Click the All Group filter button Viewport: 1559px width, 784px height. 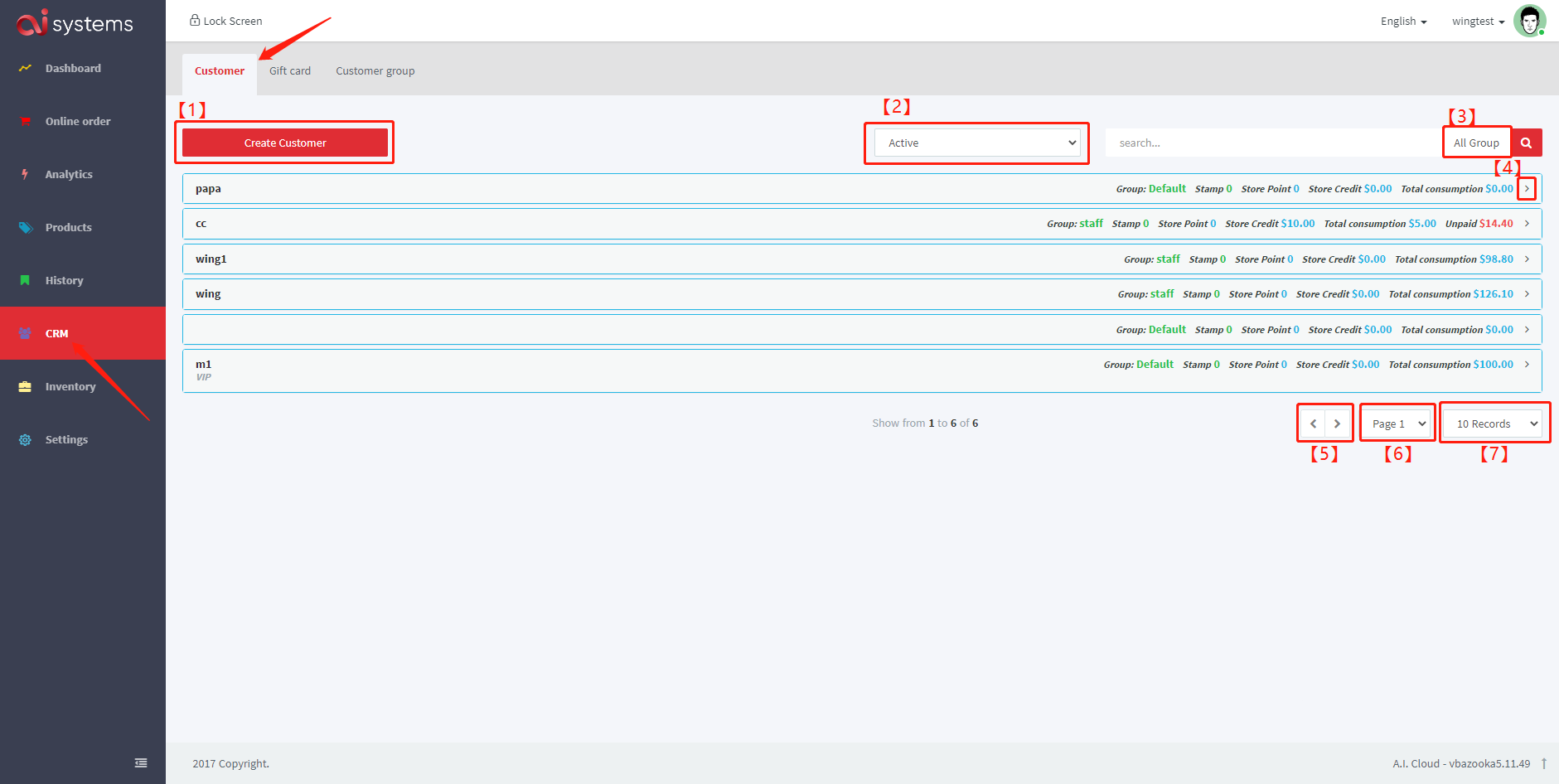click(x=1476, y=143)
